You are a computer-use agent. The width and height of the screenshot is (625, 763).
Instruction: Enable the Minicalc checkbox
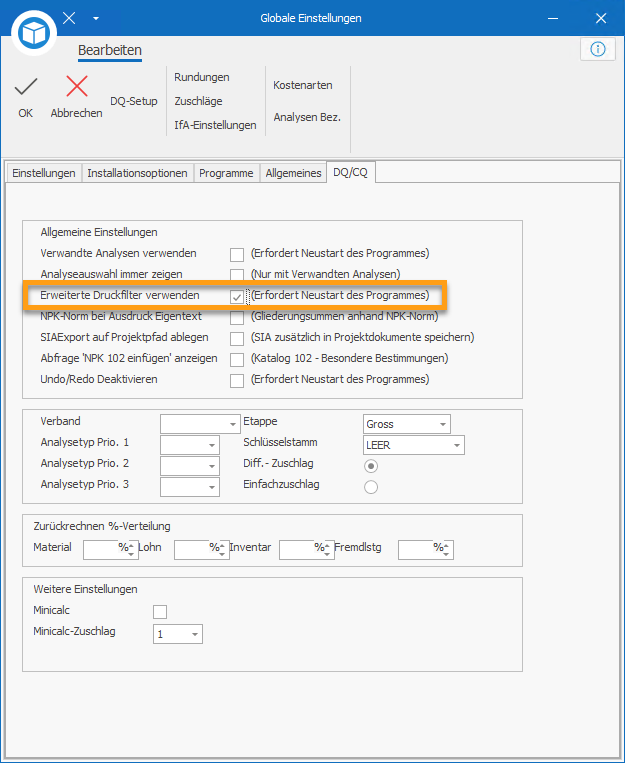[160, 612]
